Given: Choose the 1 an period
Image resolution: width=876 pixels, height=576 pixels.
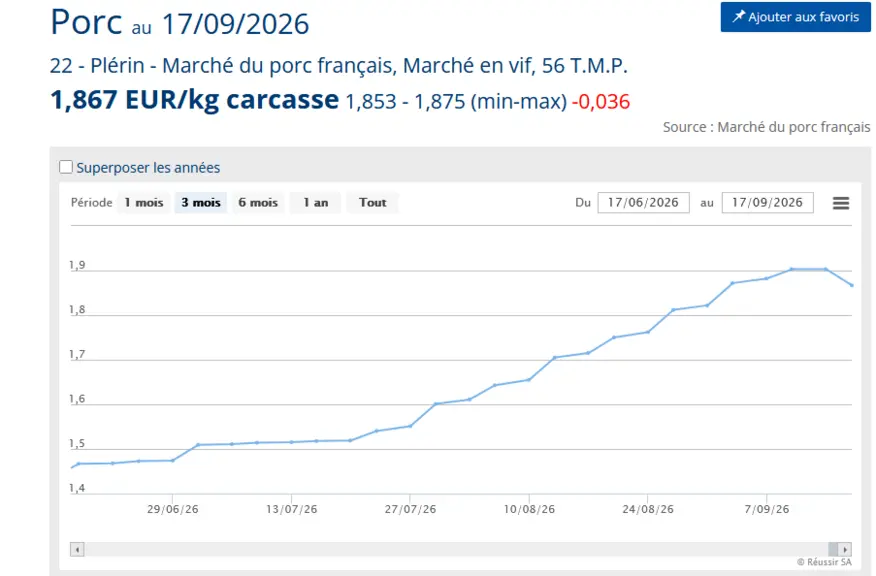Looking at the screenshot, I should point(316,202).
